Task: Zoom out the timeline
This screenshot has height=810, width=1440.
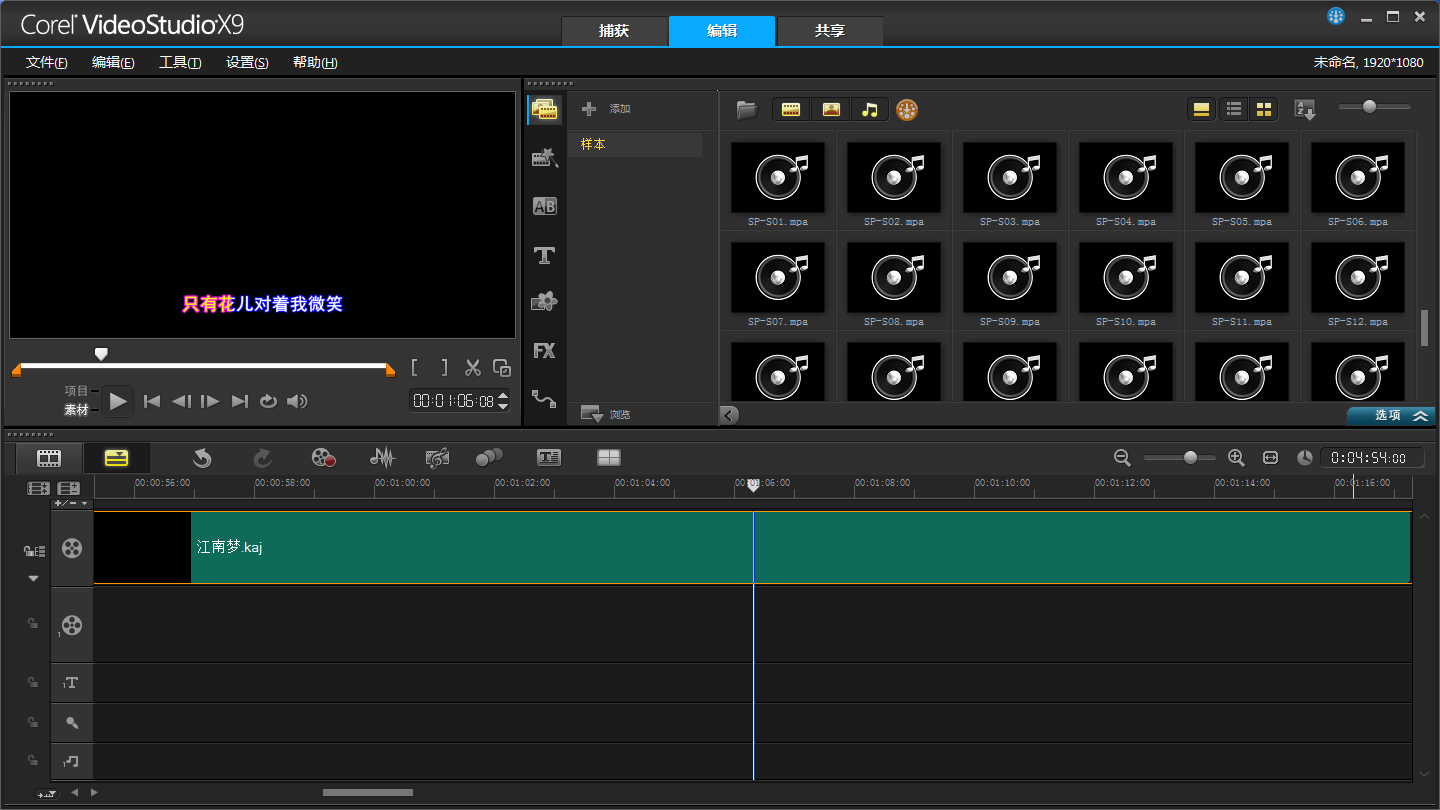Action: pyautogui.click(x=1122, y=457)
